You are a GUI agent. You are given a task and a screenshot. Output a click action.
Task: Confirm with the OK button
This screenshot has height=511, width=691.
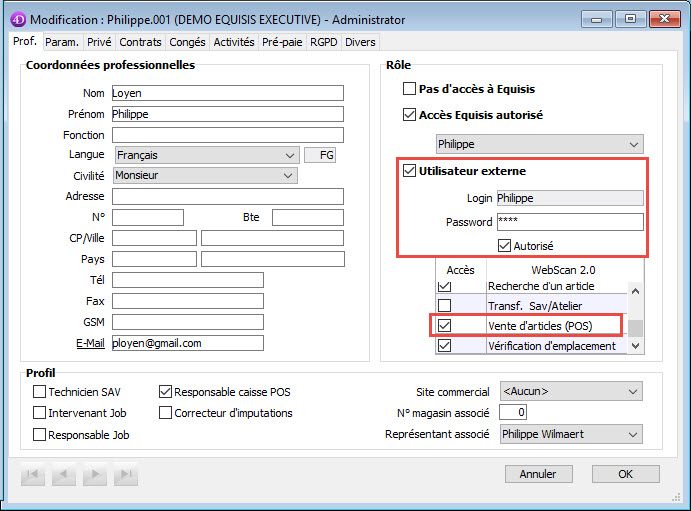click(x=625, y=474)
